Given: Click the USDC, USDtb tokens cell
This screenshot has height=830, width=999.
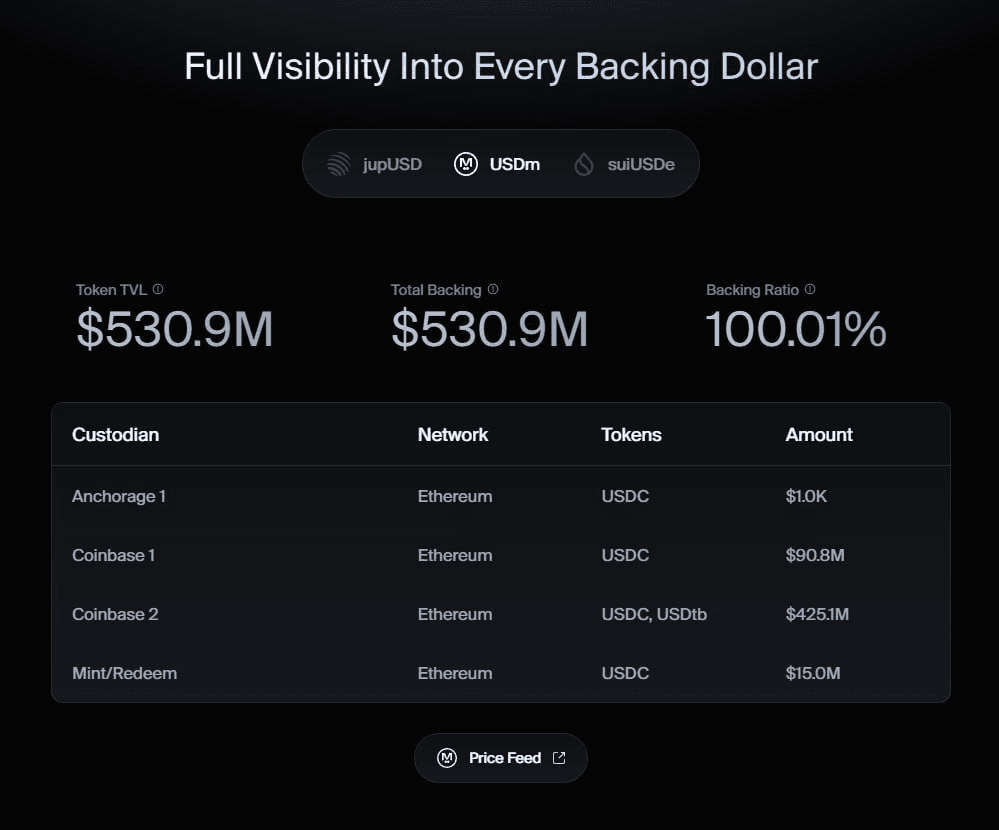Looking at the screenshot, I should 654,615.
